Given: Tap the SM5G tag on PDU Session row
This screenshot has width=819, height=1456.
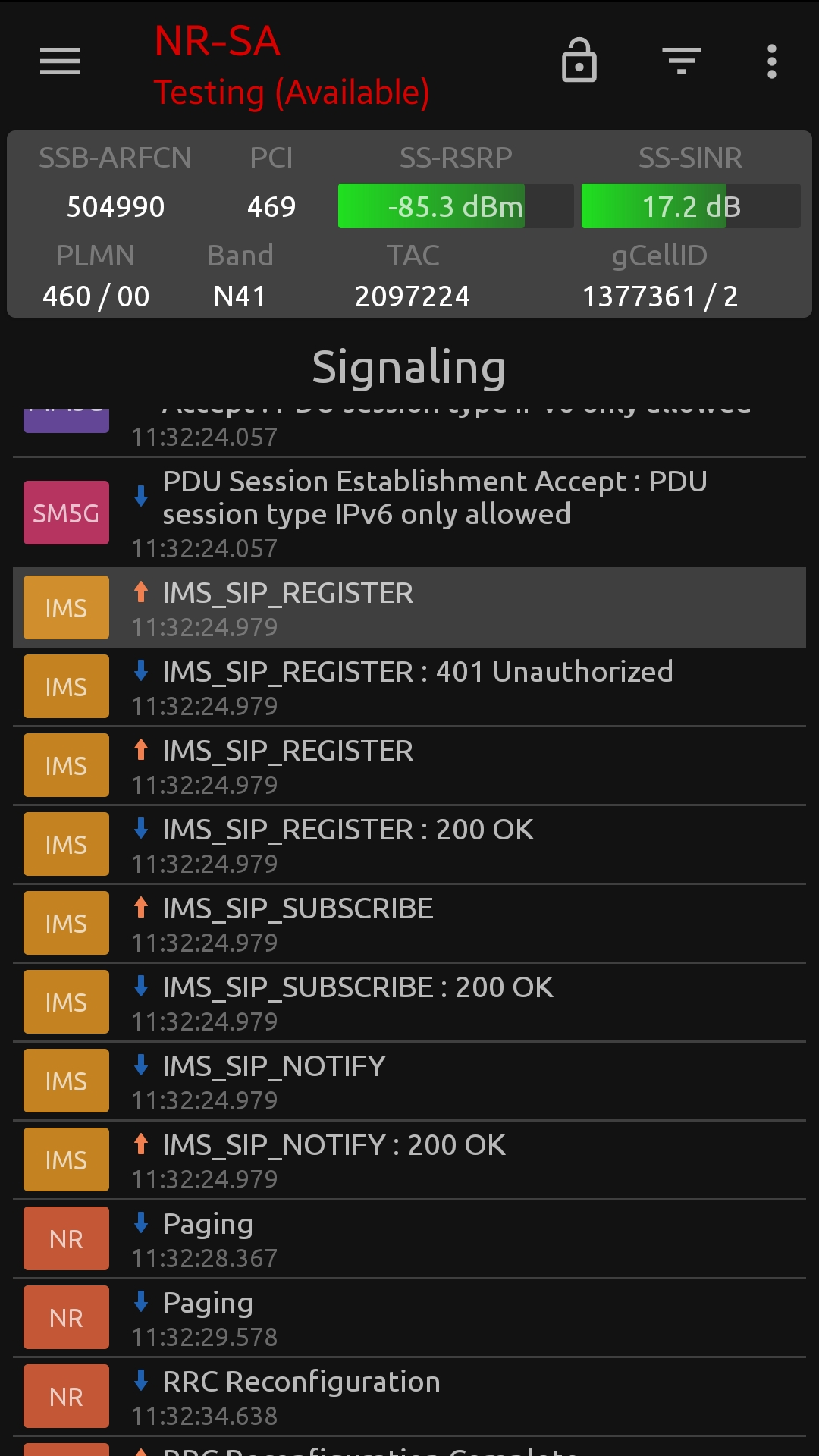Looking at the screenshot, I should 66,513.
